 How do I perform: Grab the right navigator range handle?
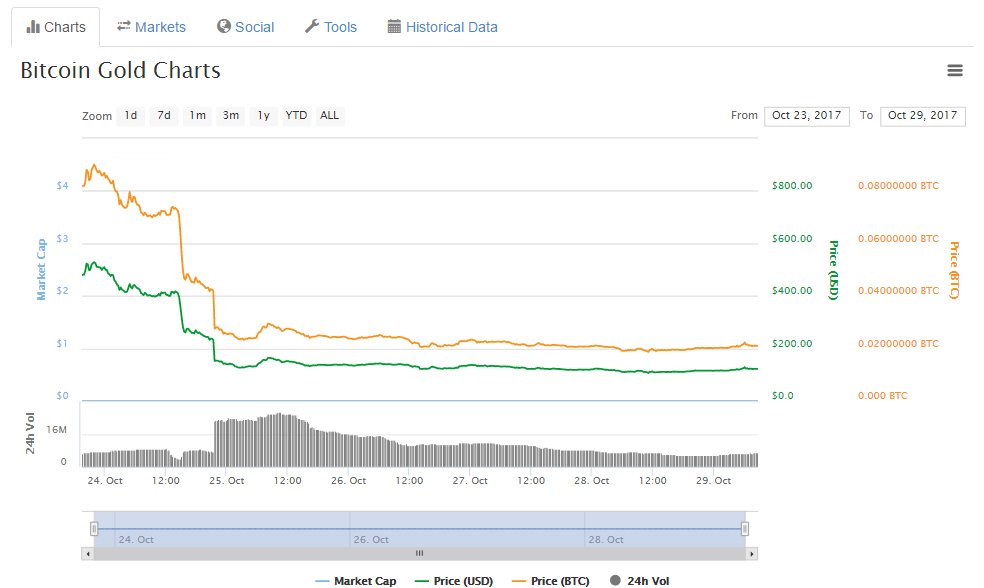coord(744,529)
